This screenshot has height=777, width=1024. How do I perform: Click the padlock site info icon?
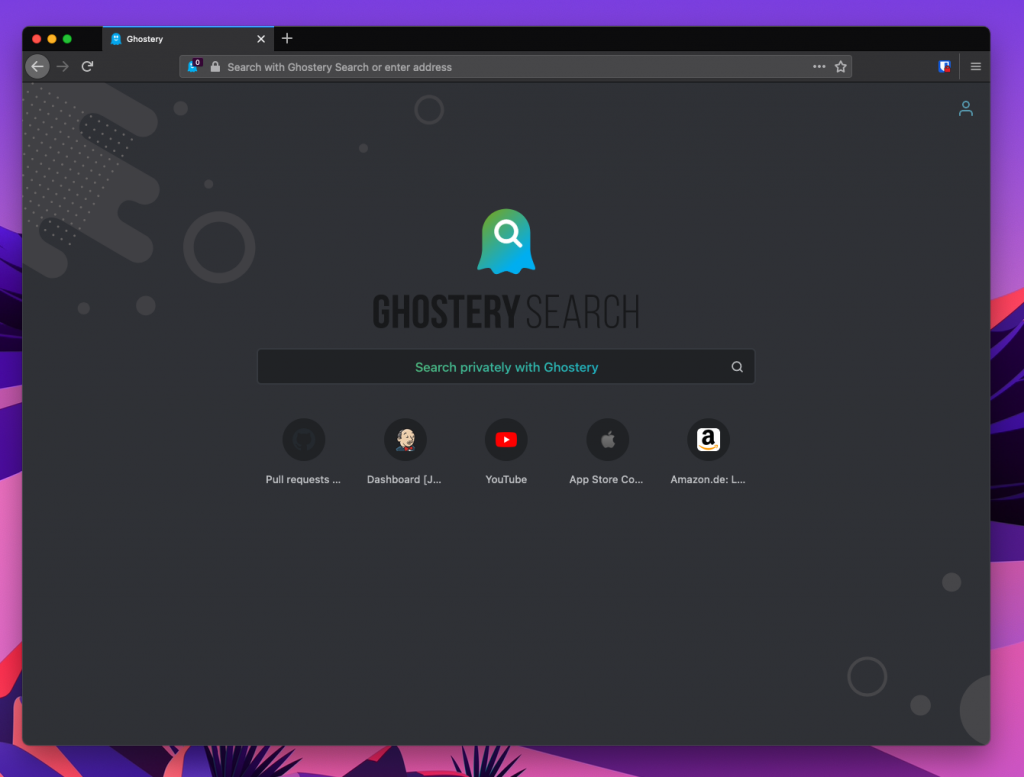click(215, 67)
